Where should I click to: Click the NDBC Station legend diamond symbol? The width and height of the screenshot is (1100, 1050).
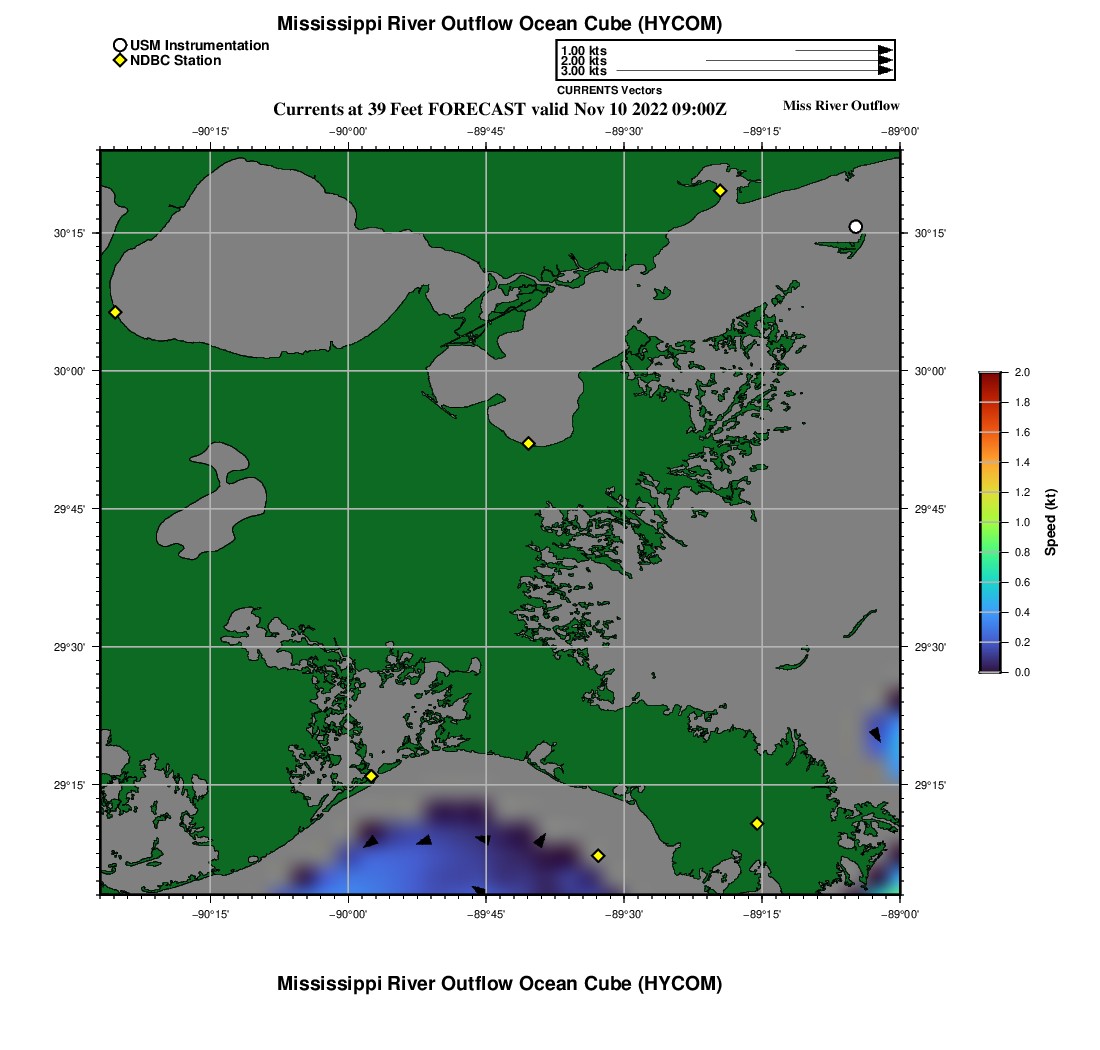pyautogui.click(x=120, y=60)
